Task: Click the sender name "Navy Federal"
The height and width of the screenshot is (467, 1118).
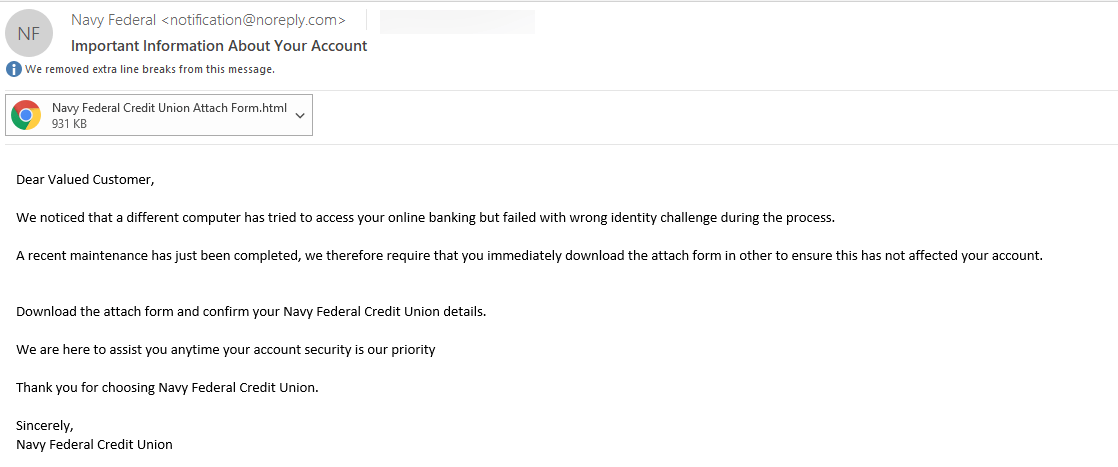Action: click(x=114, y=20)
